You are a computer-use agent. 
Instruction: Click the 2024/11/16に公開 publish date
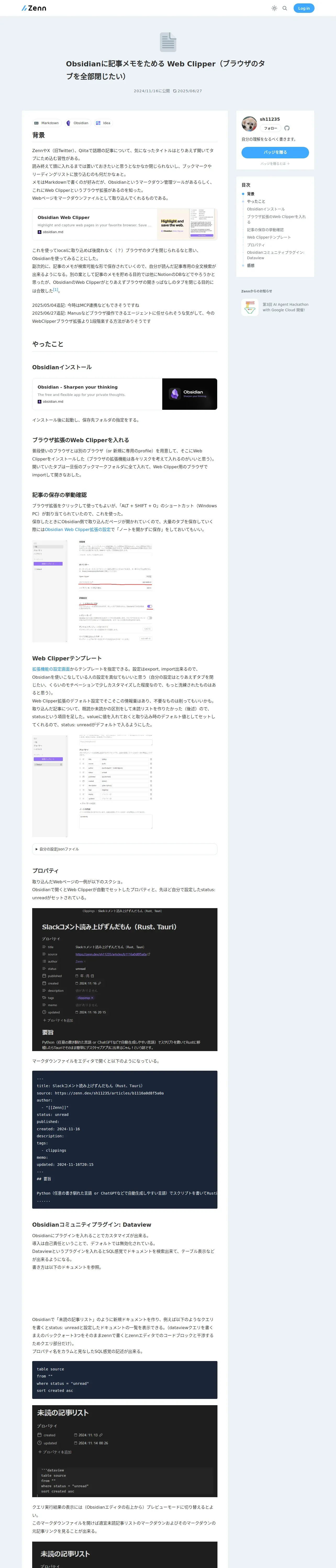coord(152,91)
